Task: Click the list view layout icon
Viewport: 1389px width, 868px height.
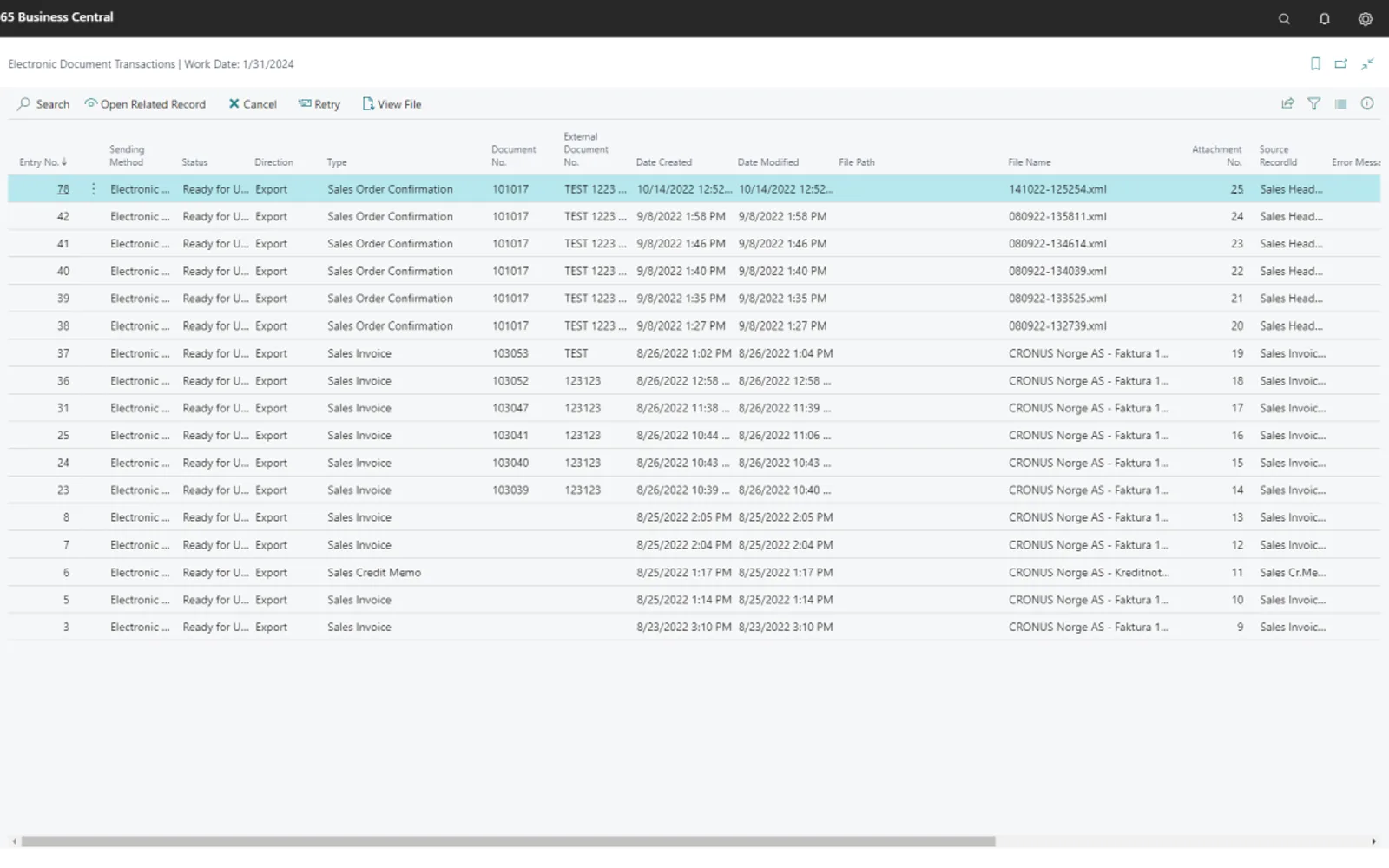Action: click(1341, 103)
